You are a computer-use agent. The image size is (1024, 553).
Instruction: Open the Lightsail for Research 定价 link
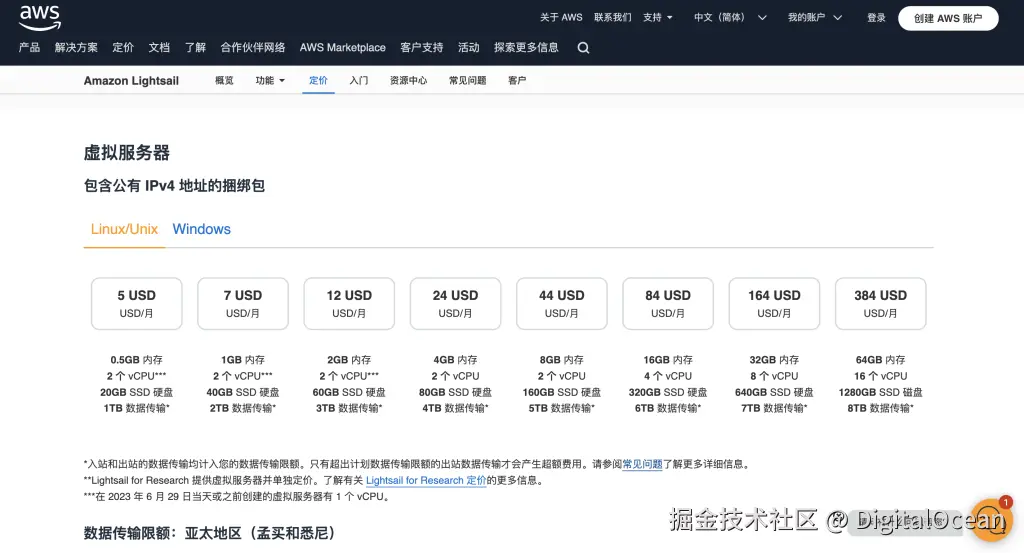point(426,481)
